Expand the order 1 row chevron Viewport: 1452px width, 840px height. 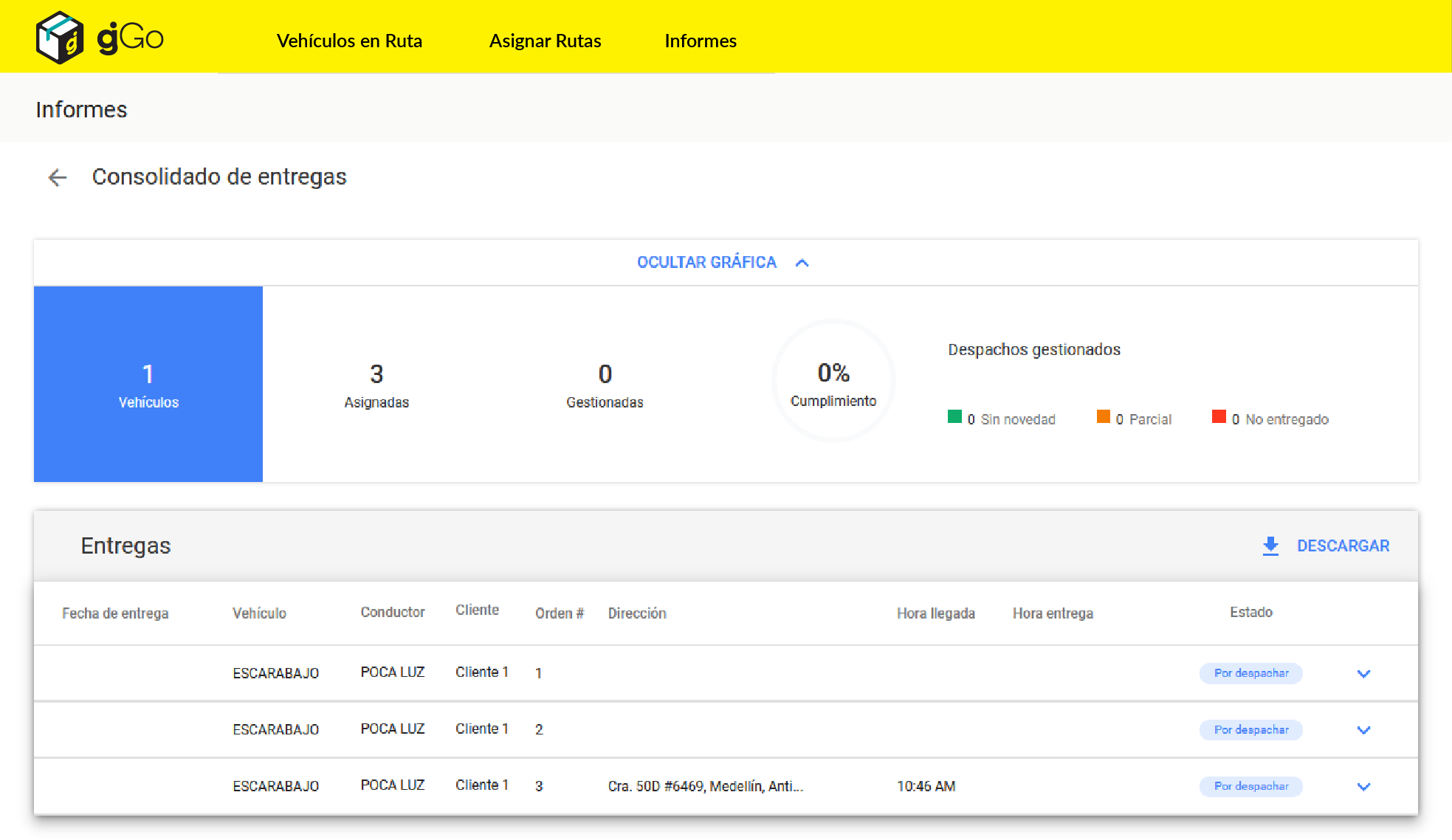[1363, 673]
